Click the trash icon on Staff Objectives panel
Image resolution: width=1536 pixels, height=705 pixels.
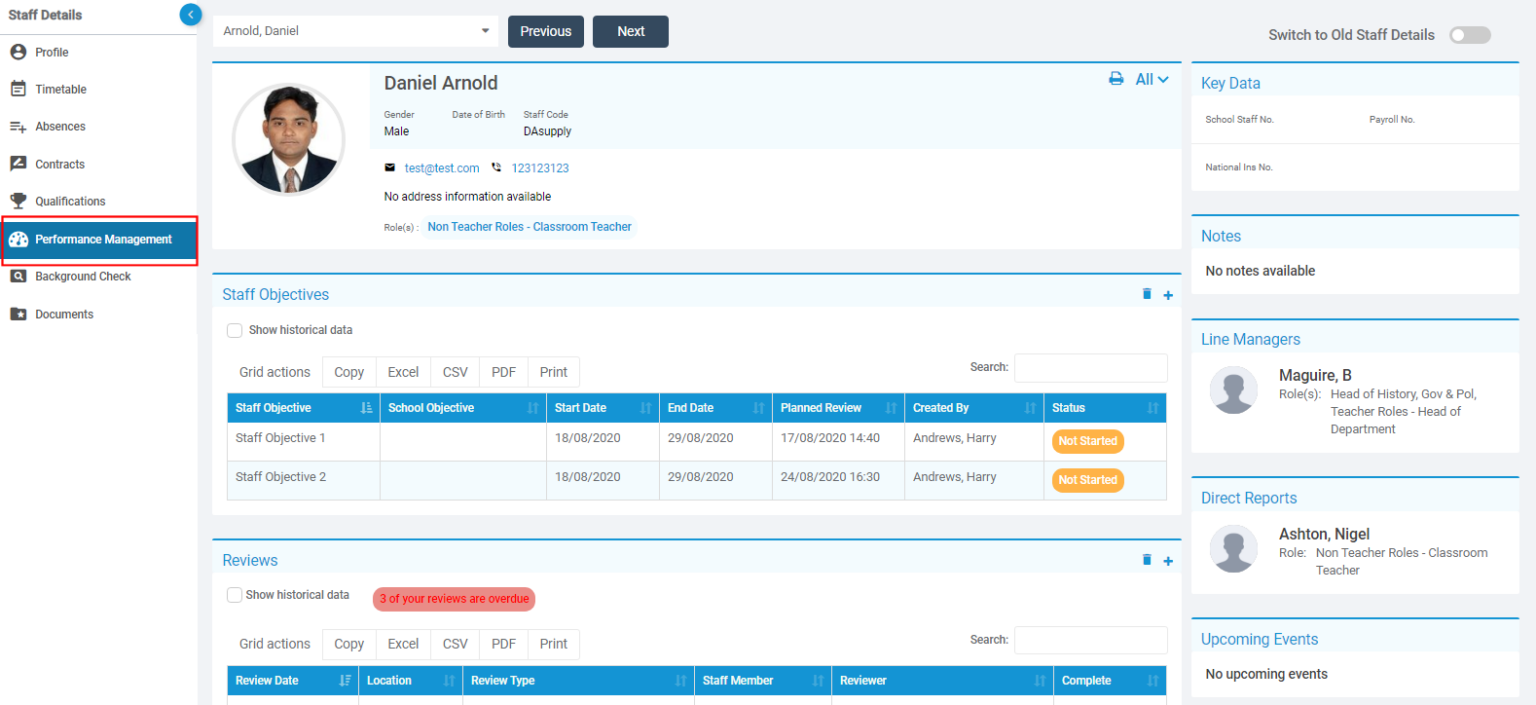[1147, 294]
